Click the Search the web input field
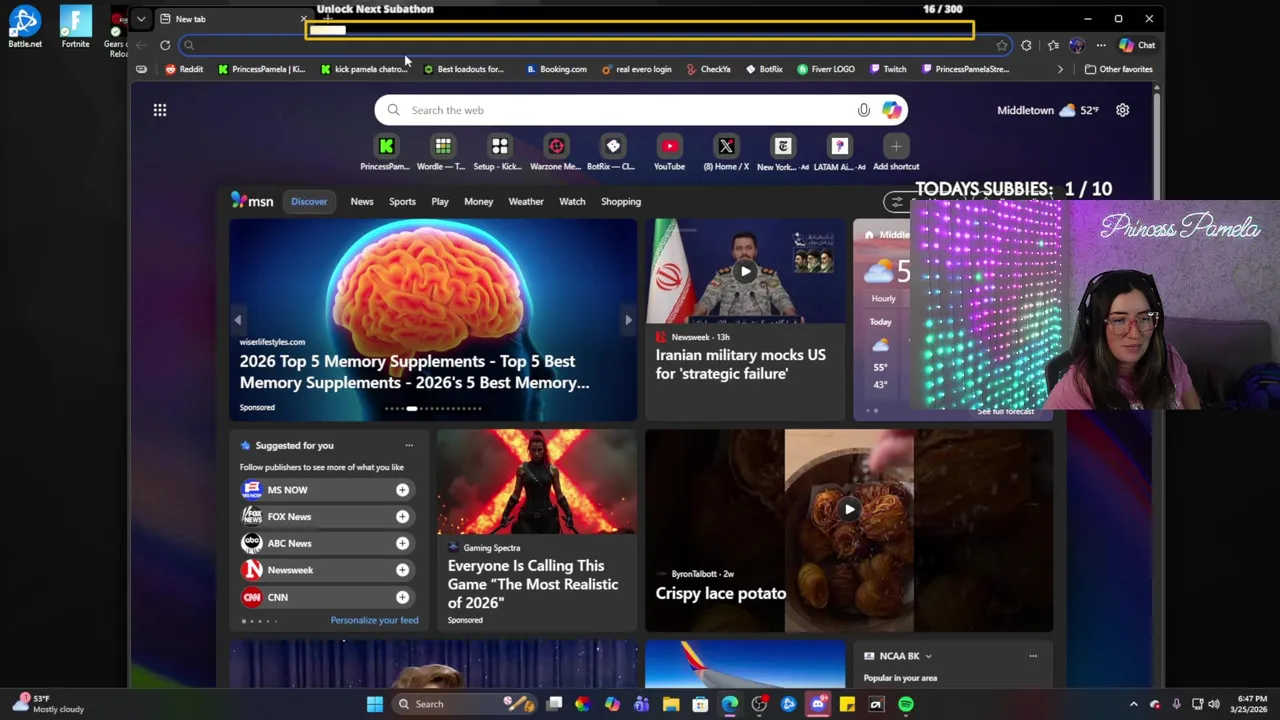This screenshot has width=1280, height=720. [641, 110]
